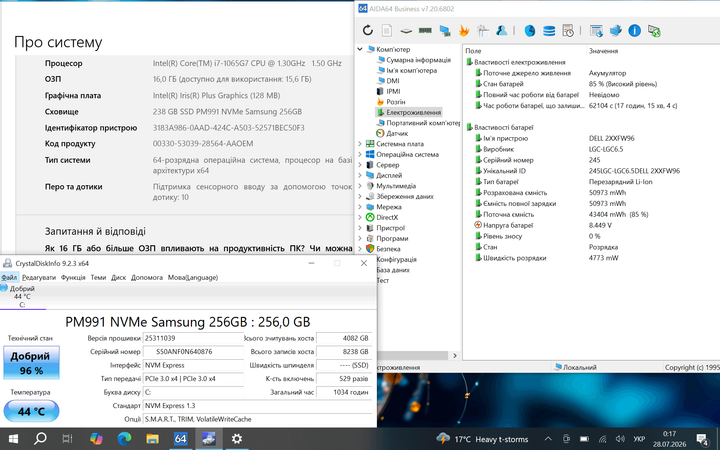Click the Поле column header
Viewport: 720px width, 450px height.
coord(473,51)
